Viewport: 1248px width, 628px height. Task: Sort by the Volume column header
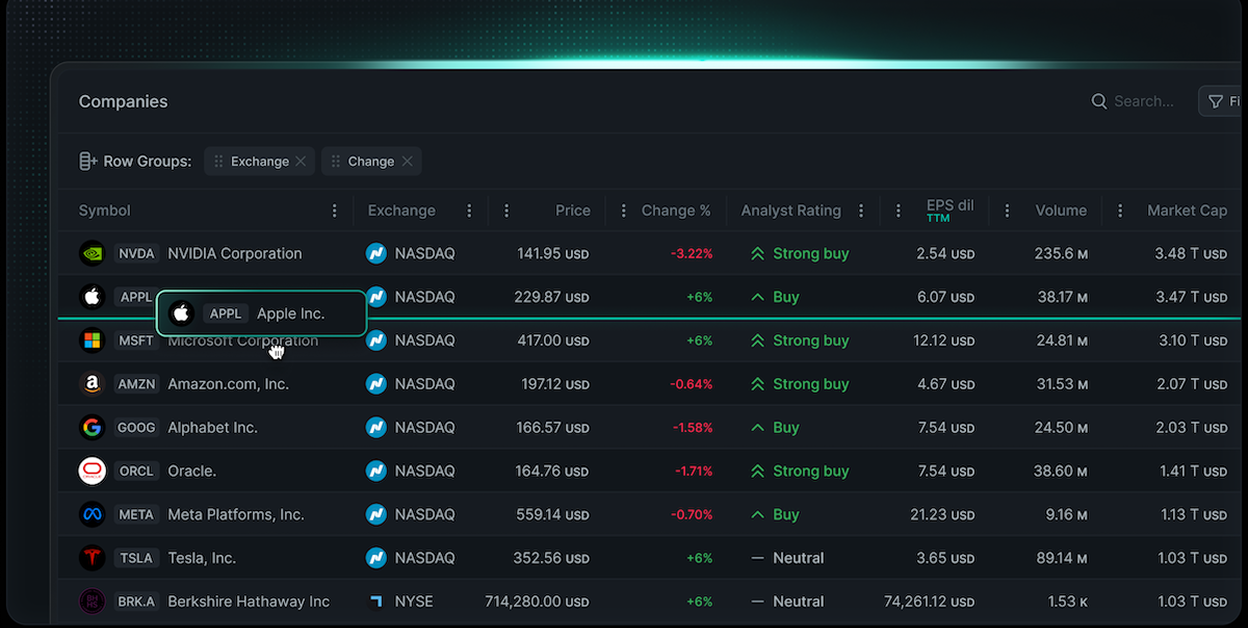click(x=1060, y=211)
